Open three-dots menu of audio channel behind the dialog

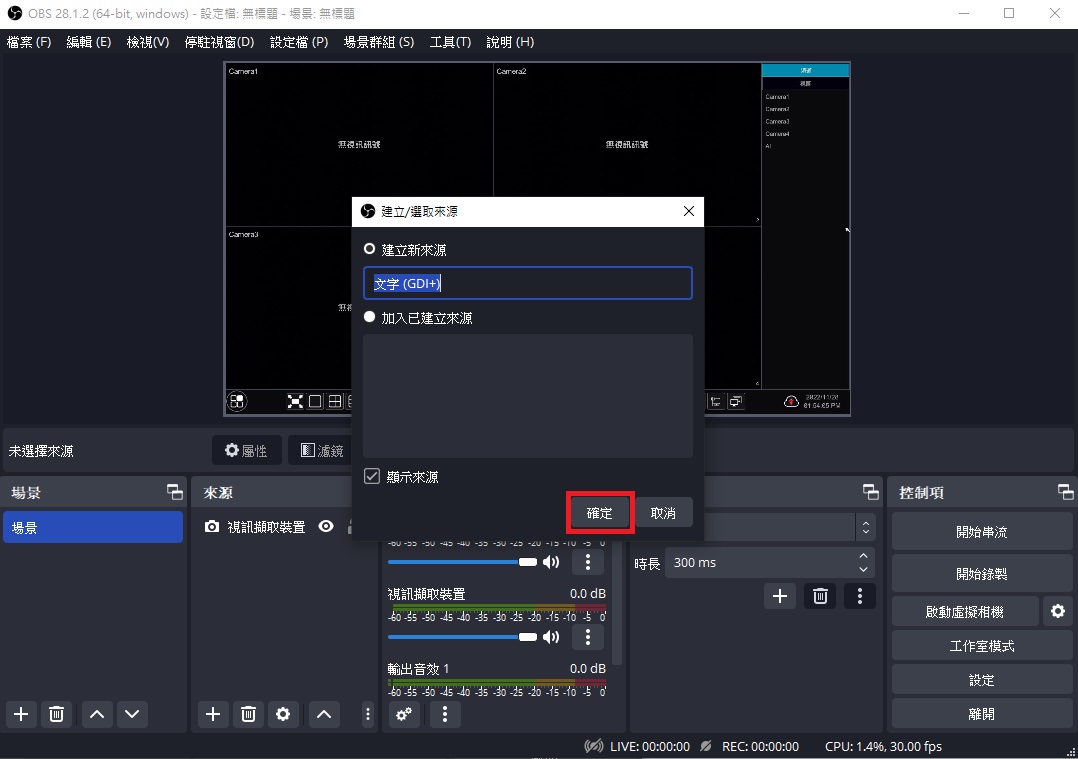tap(588, 562)
